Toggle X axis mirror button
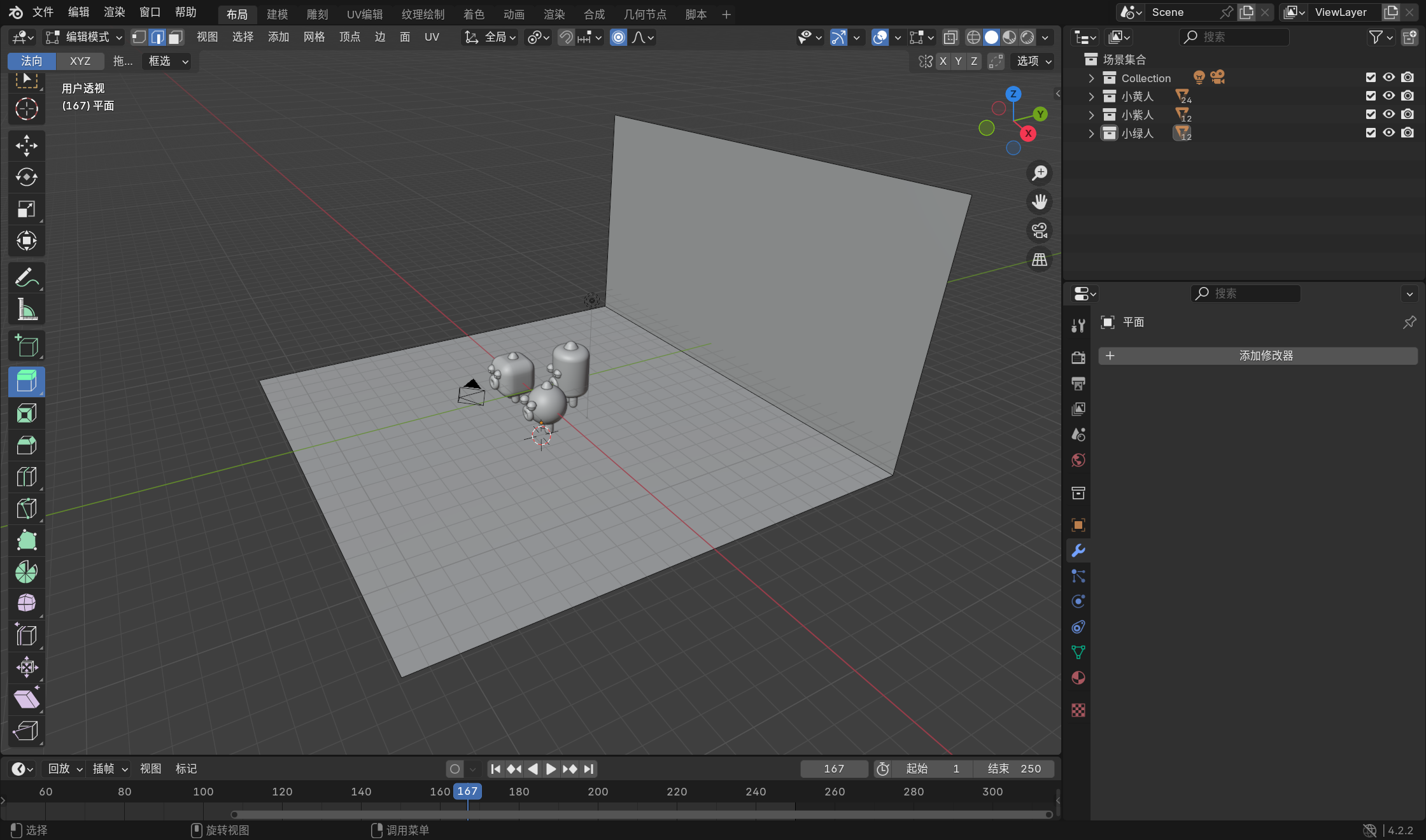 [x=943, y=61]
